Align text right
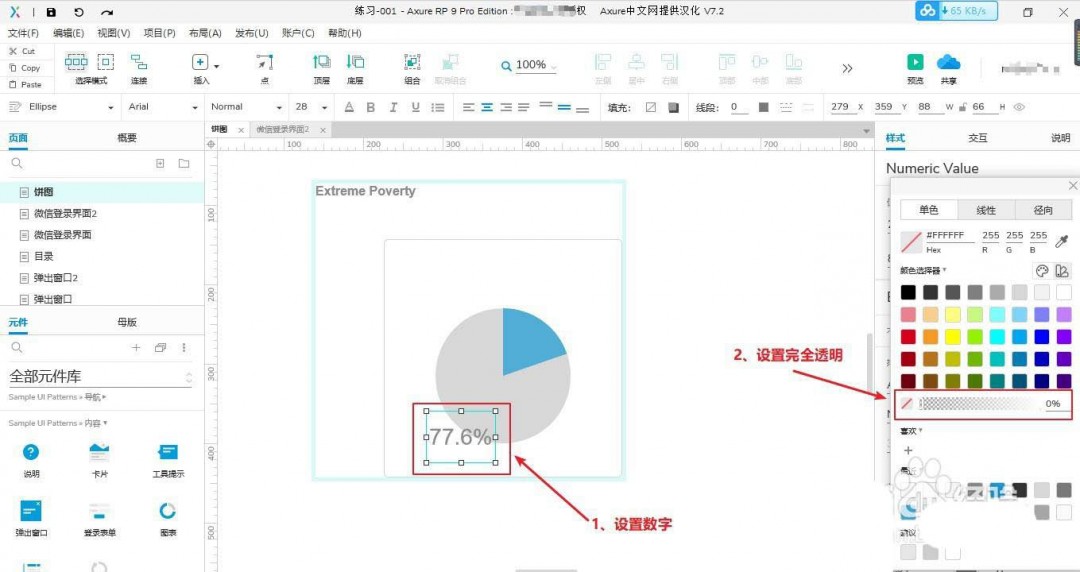1080x572 pixels. point(506,107)
